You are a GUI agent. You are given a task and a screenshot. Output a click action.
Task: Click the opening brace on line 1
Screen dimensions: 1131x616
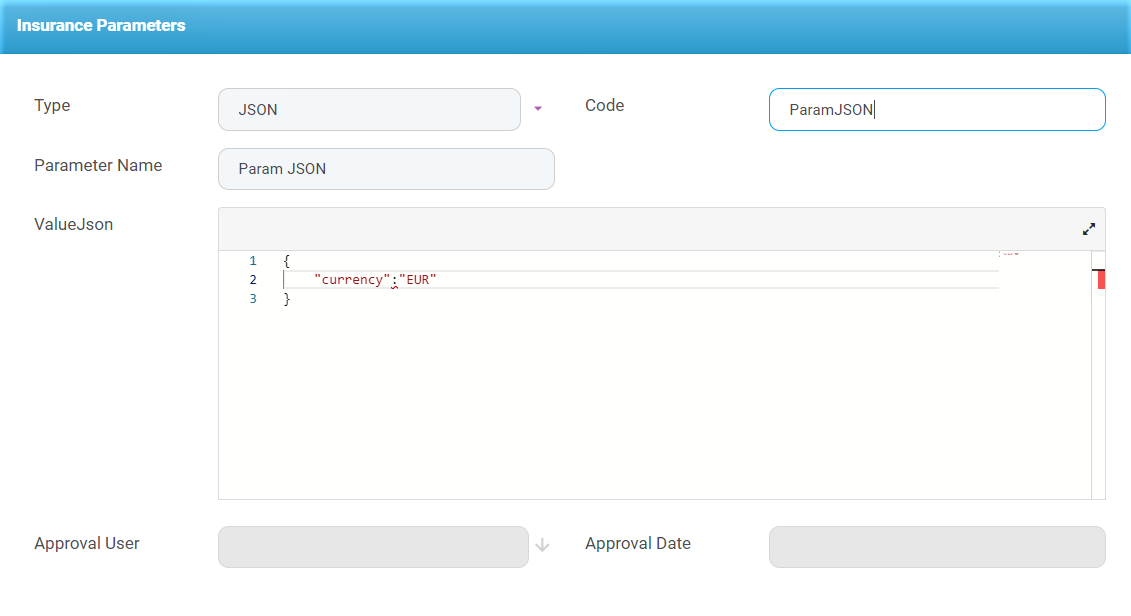pos(287,261)
